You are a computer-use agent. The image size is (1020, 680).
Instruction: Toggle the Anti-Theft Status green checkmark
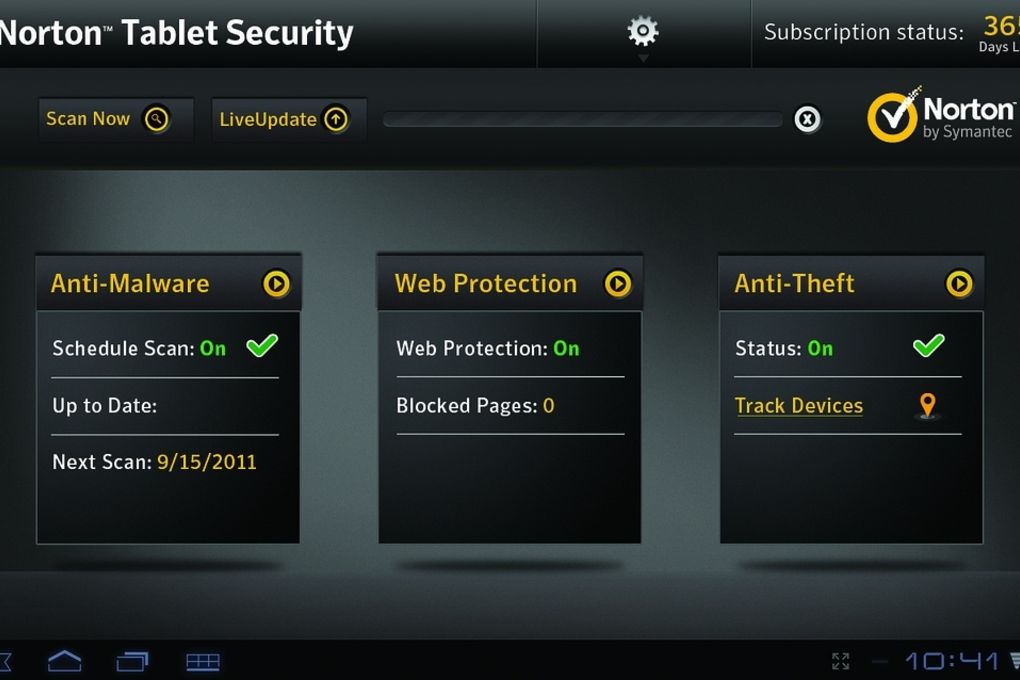point(928,346)
